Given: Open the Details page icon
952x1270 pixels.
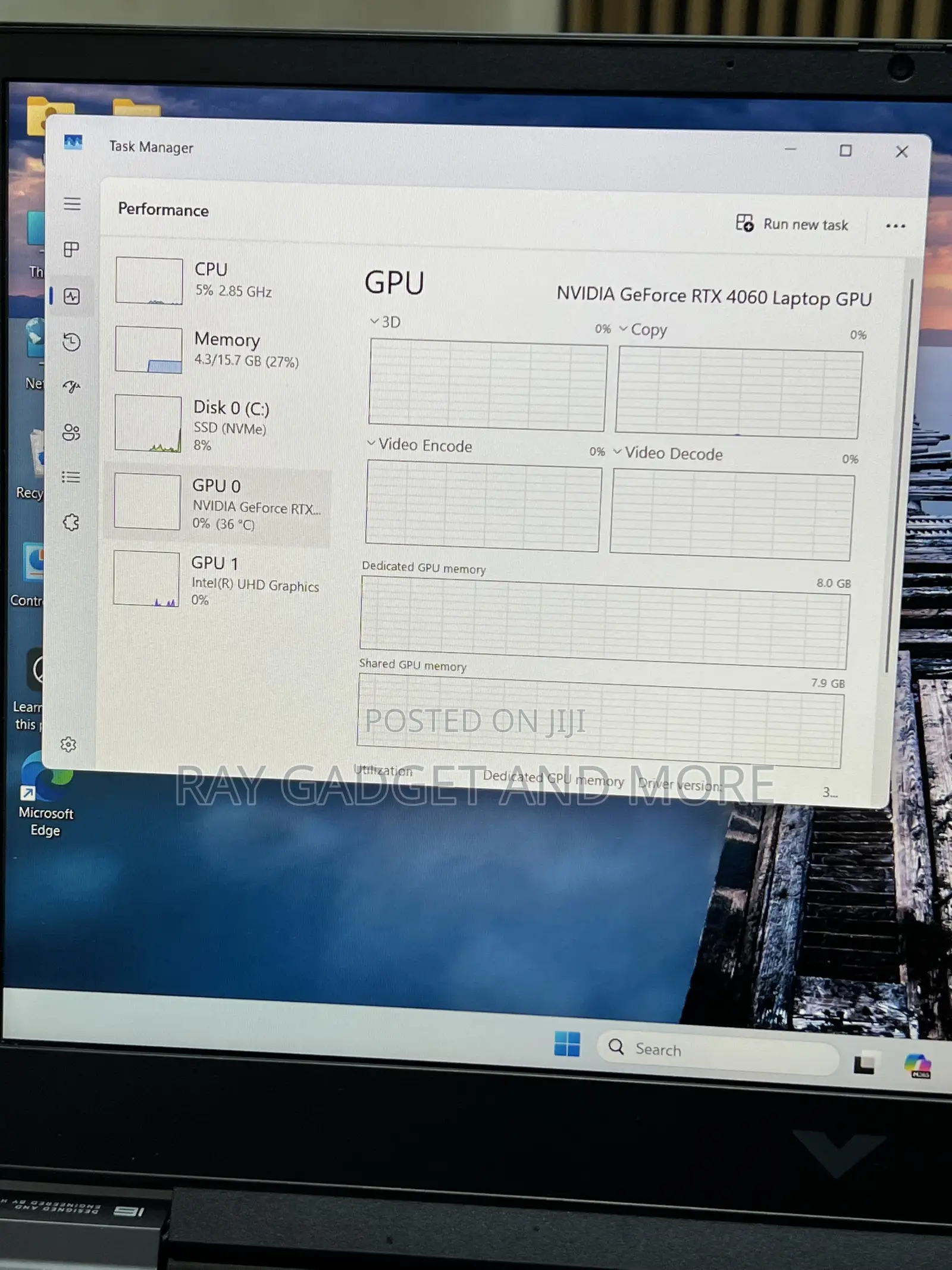Looking at the screenshot, I should pyautogui.click(x=71, y=477).
